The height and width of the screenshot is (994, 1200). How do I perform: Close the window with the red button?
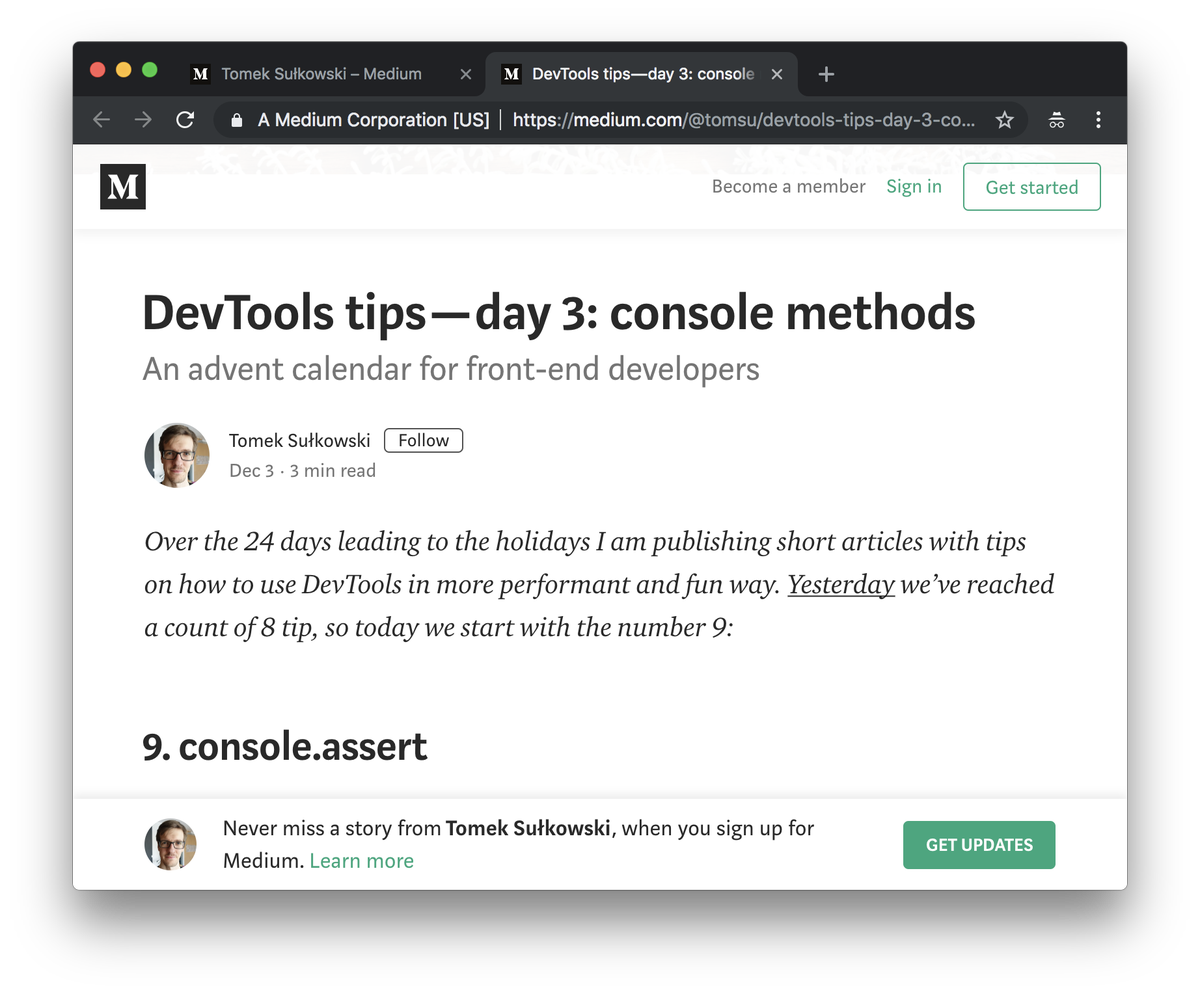pyautogui.click(x=98, y=70)
